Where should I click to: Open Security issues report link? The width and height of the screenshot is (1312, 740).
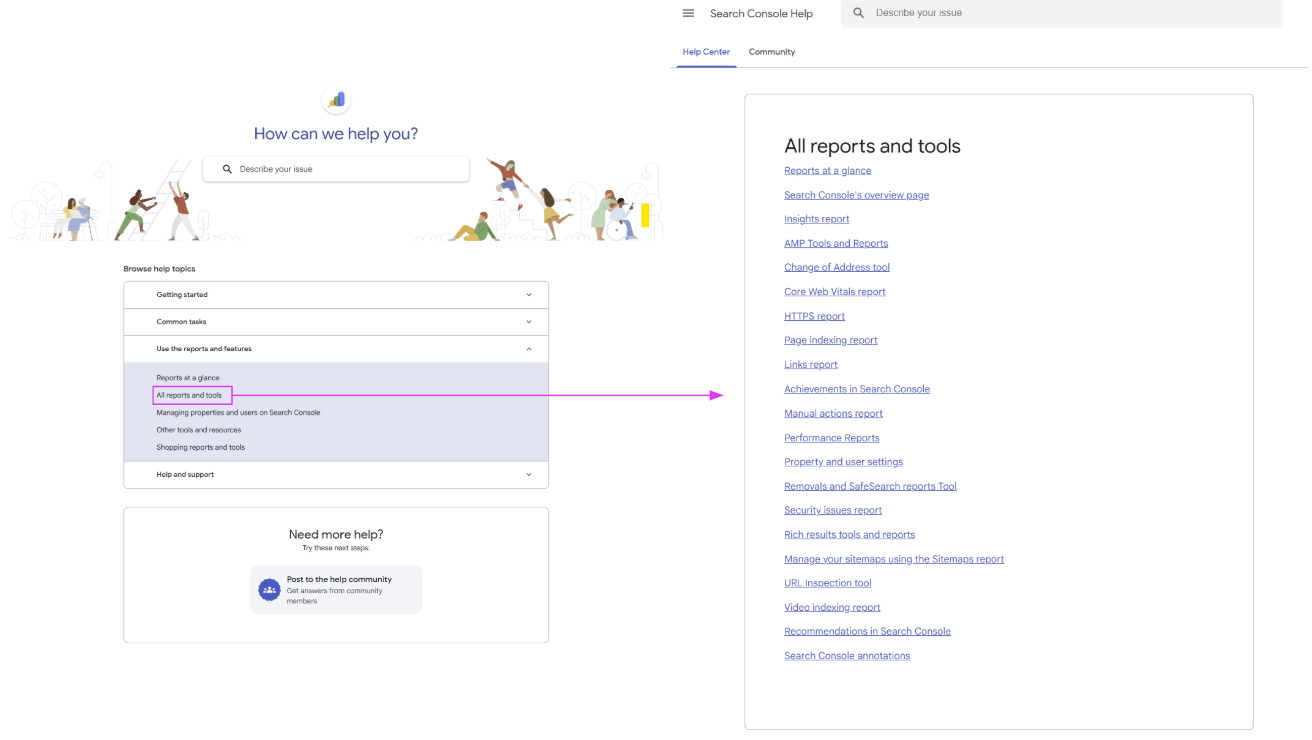833,510
